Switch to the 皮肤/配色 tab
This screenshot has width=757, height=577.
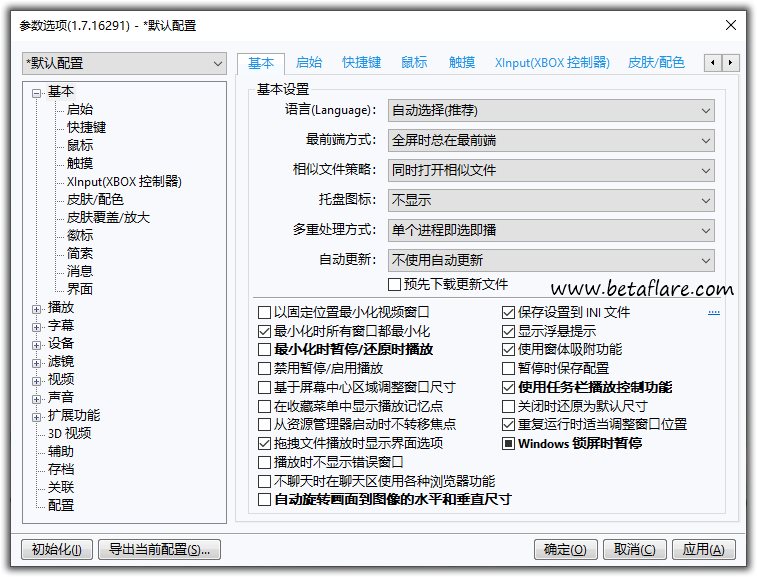pyautogui.click(x=656, y=62)
